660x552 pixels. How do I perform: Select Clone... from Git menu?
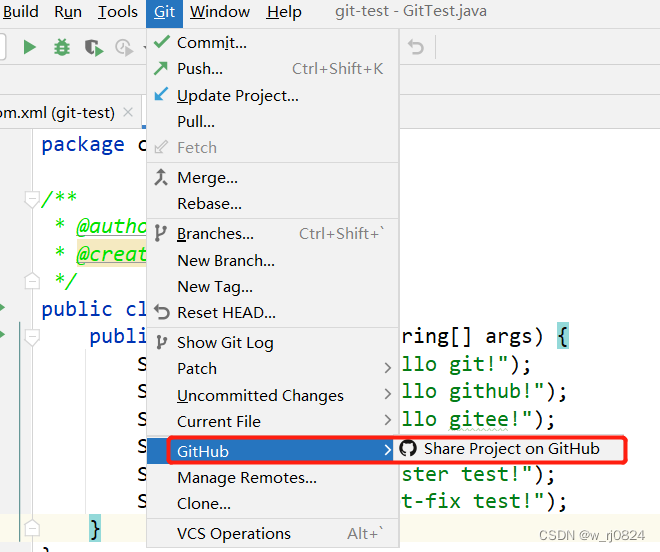click(272, 504)
